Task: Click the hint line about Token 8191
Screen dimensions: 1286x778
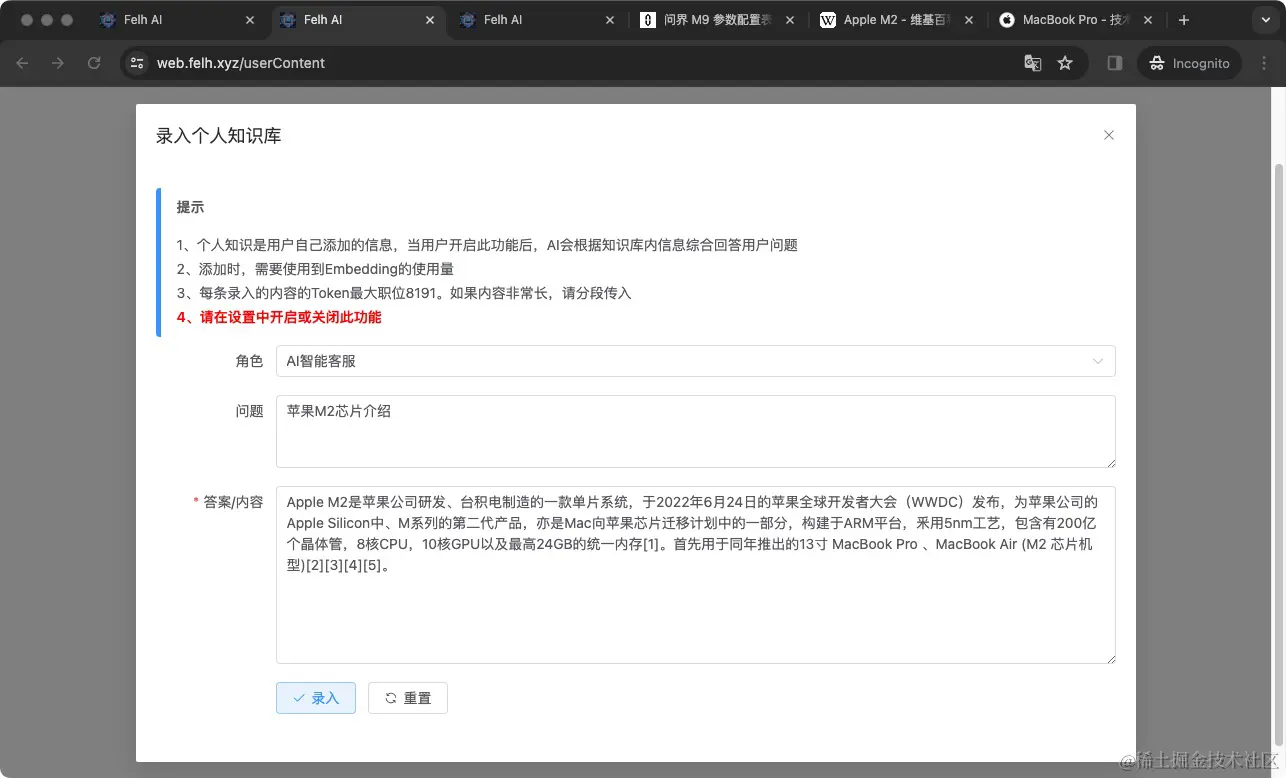Action: tap(404, 293)
